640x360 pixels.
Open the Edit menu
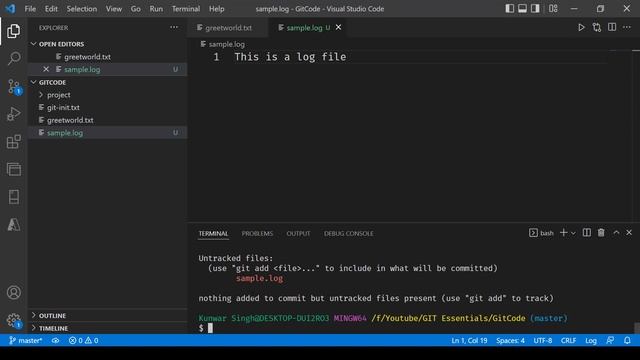pyautogui.click(x=51, y=9)
